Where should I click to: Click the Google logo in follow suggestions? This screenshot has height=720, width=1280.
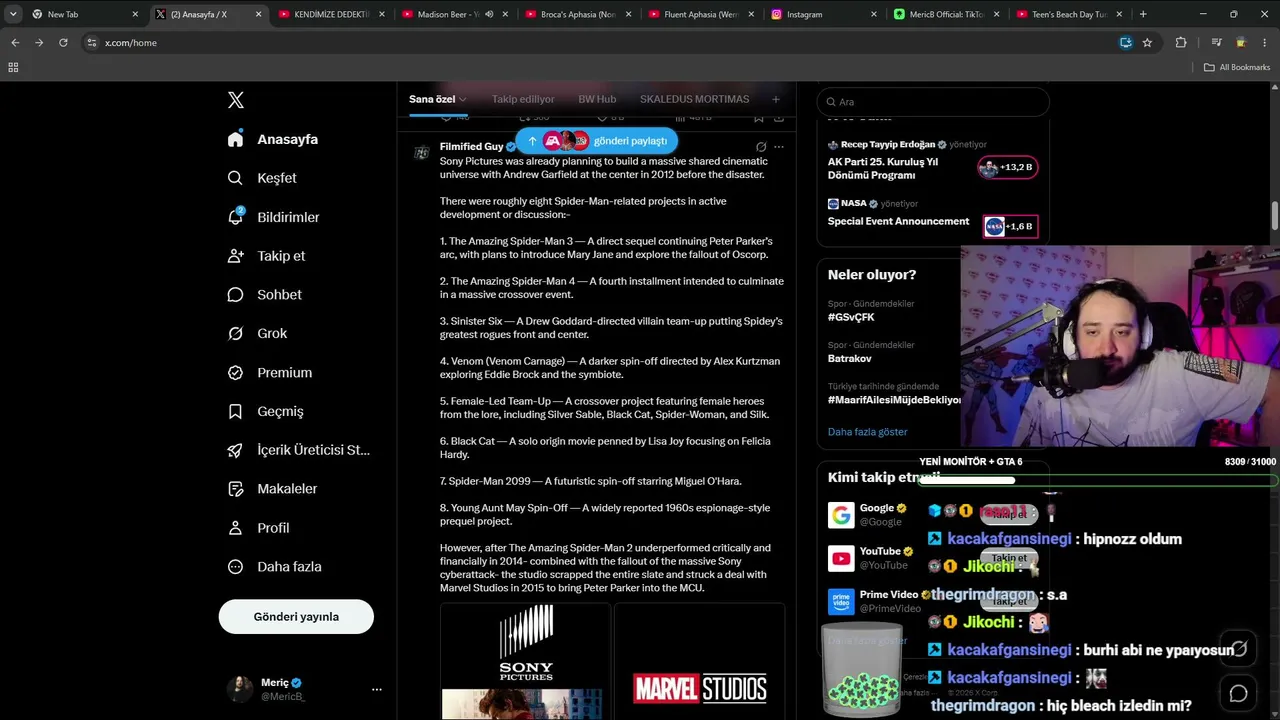pyautogui.click(x=841, y=515)
